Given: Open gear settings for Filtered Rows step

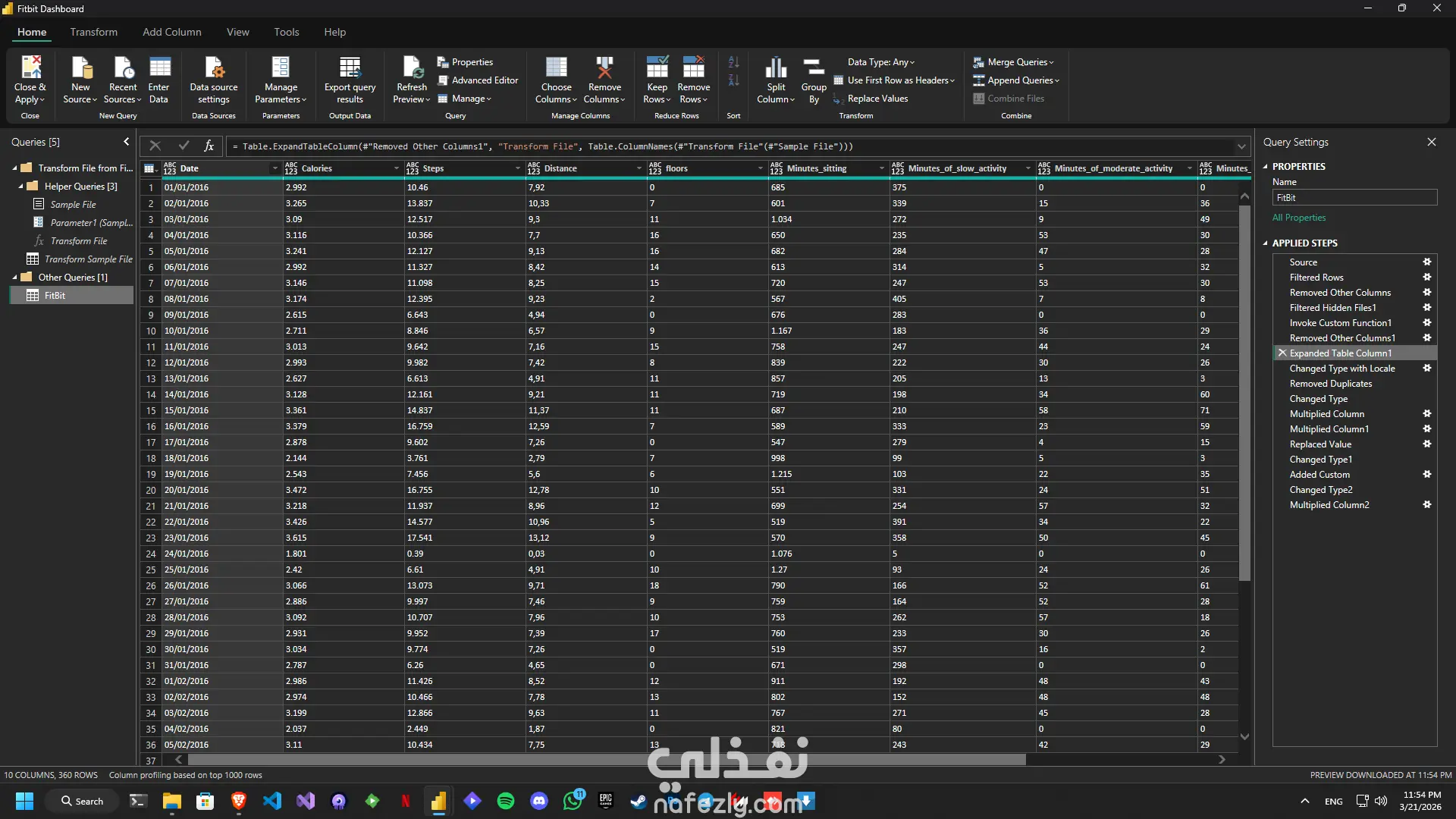Looking at the screenshot, I should [x=1426, y=278].
